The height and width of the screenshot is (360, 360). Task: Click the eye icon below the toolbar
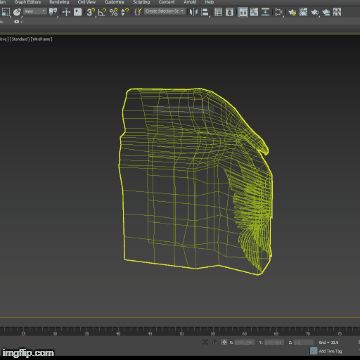(17, 22)
